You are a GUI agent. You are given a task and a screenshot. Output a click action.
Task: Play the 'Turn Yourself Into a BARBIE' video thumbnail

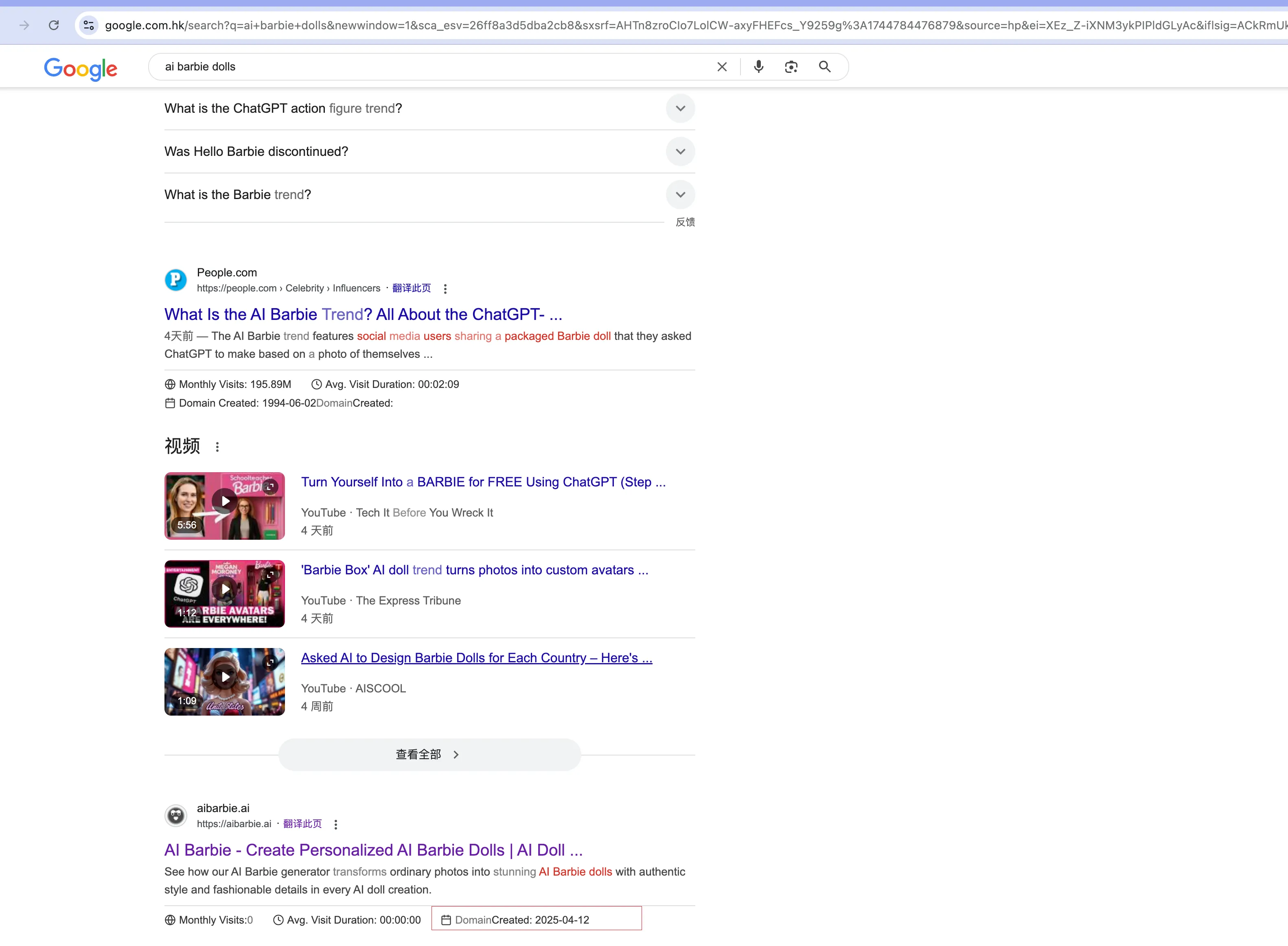pos(224,506)
